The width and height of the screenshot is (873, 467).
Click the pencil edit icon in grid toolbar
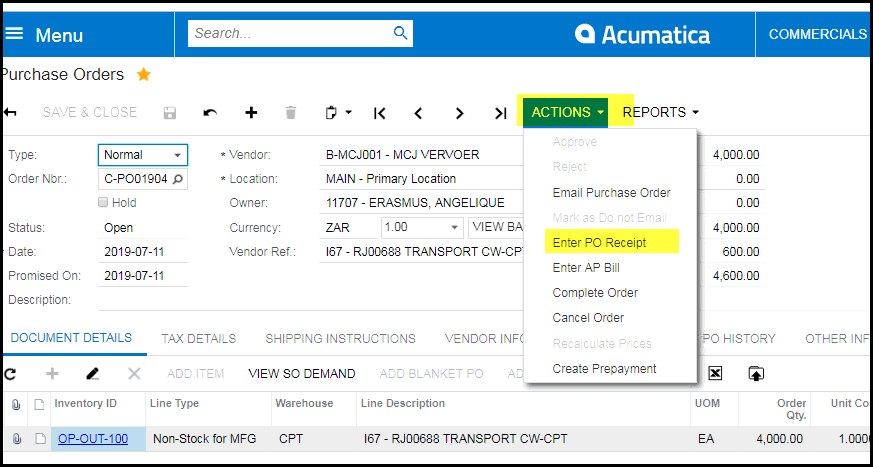pos(93,374)
